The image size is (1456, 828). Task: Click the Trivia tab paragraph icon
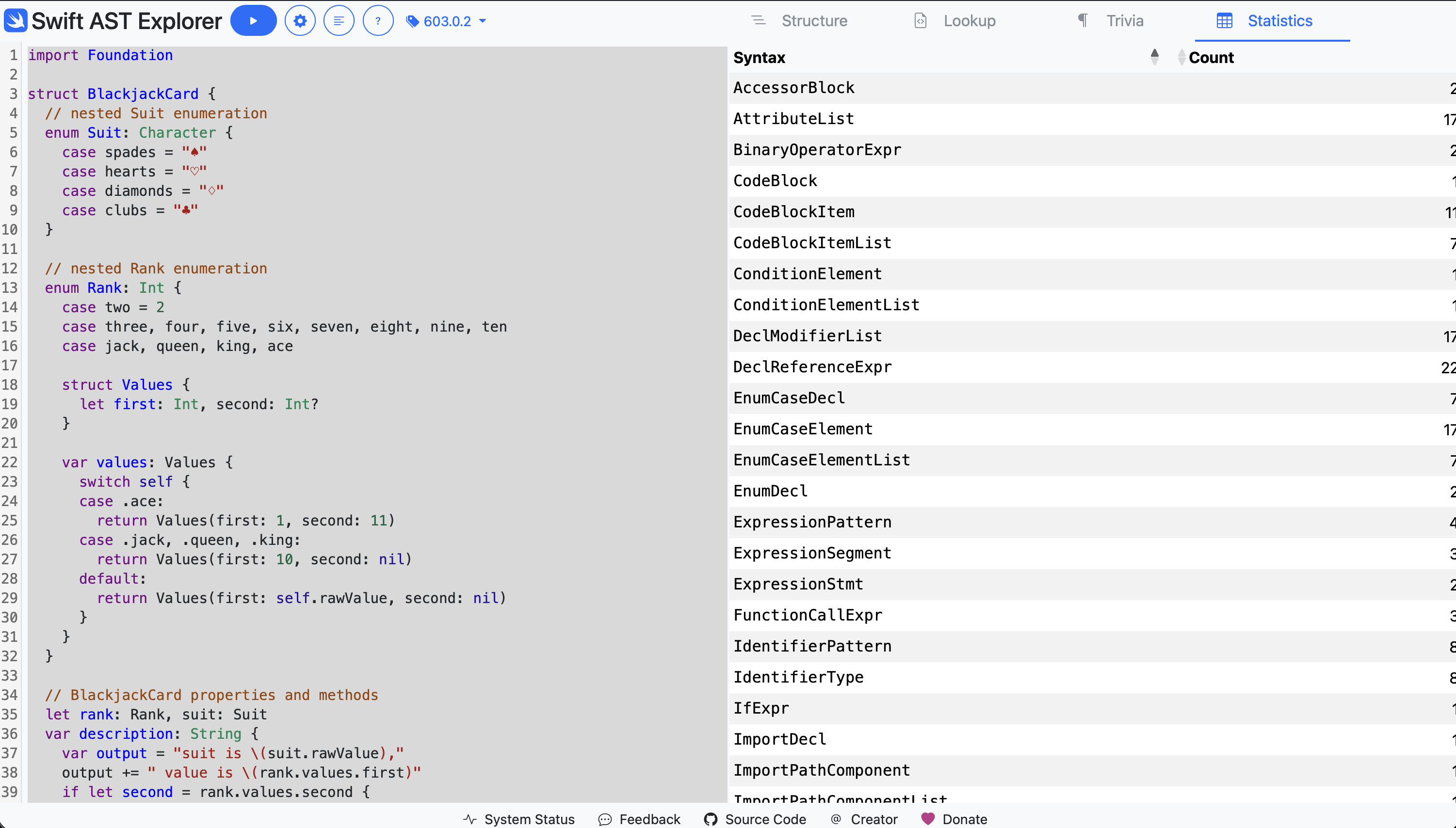coord(1083,20)
